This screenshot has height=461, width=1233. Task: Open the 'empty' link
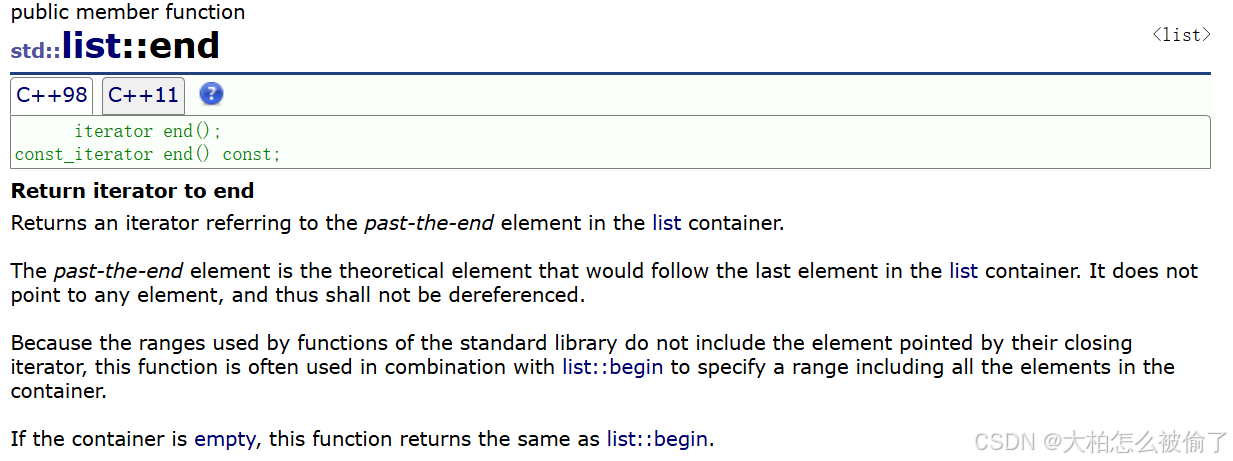click(x=225, y=439)
